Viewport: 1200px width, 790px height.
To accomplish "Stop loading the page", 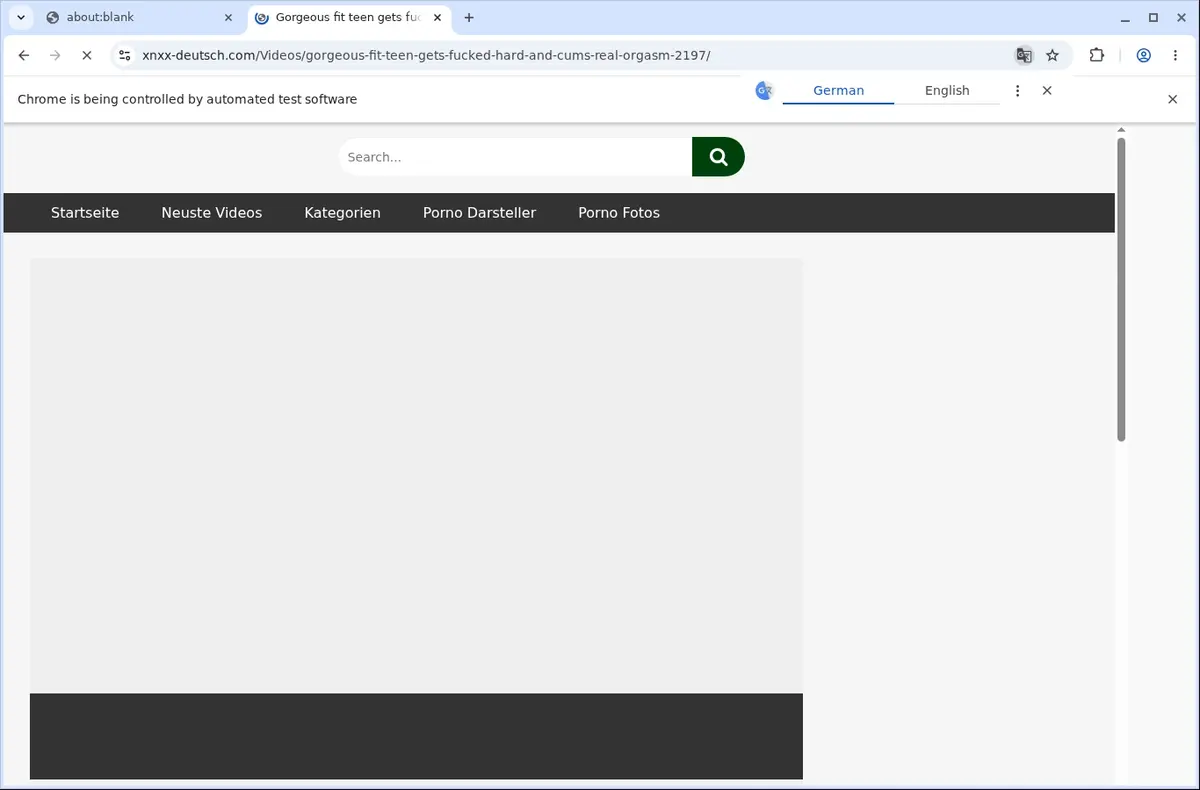I will 87,56.
